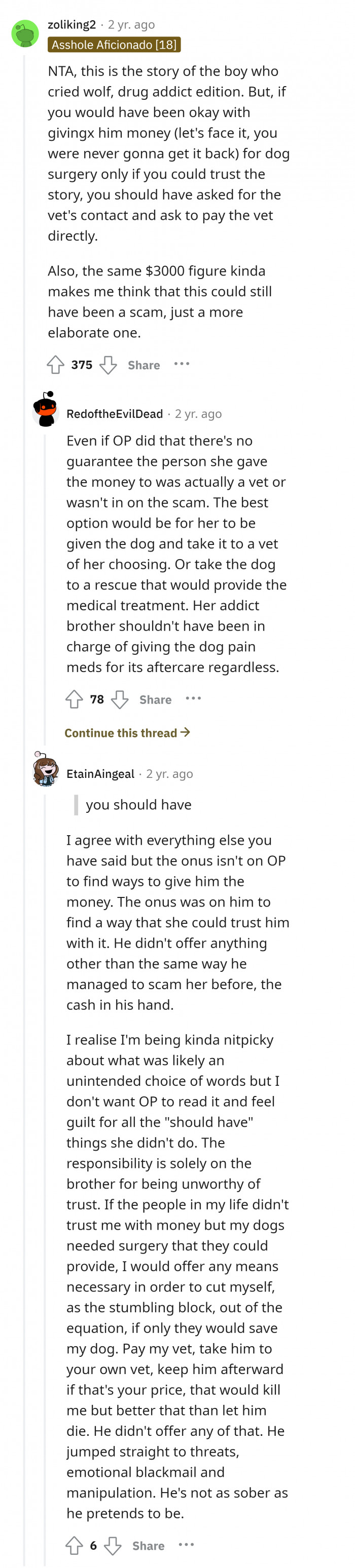Downvote zoliking2's comment
The width and height of the screenshot is (355, 1568).
click(x=108, y=365)
